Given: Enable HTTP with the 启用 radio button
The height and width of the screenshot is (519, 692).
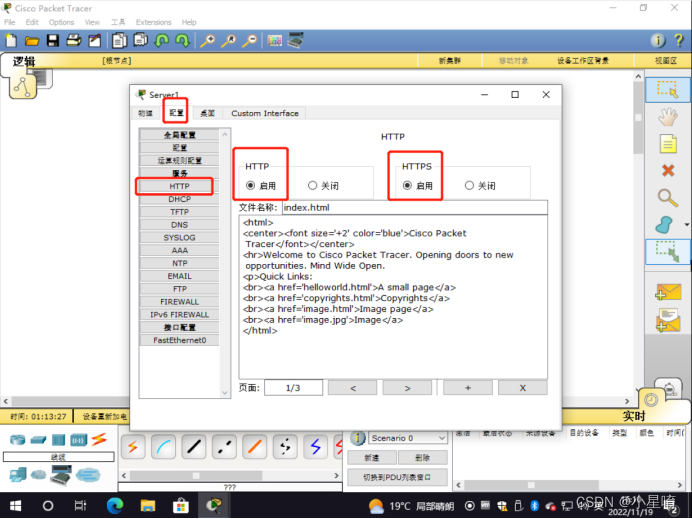Looking at the screenshot, I should click(250, 185).
